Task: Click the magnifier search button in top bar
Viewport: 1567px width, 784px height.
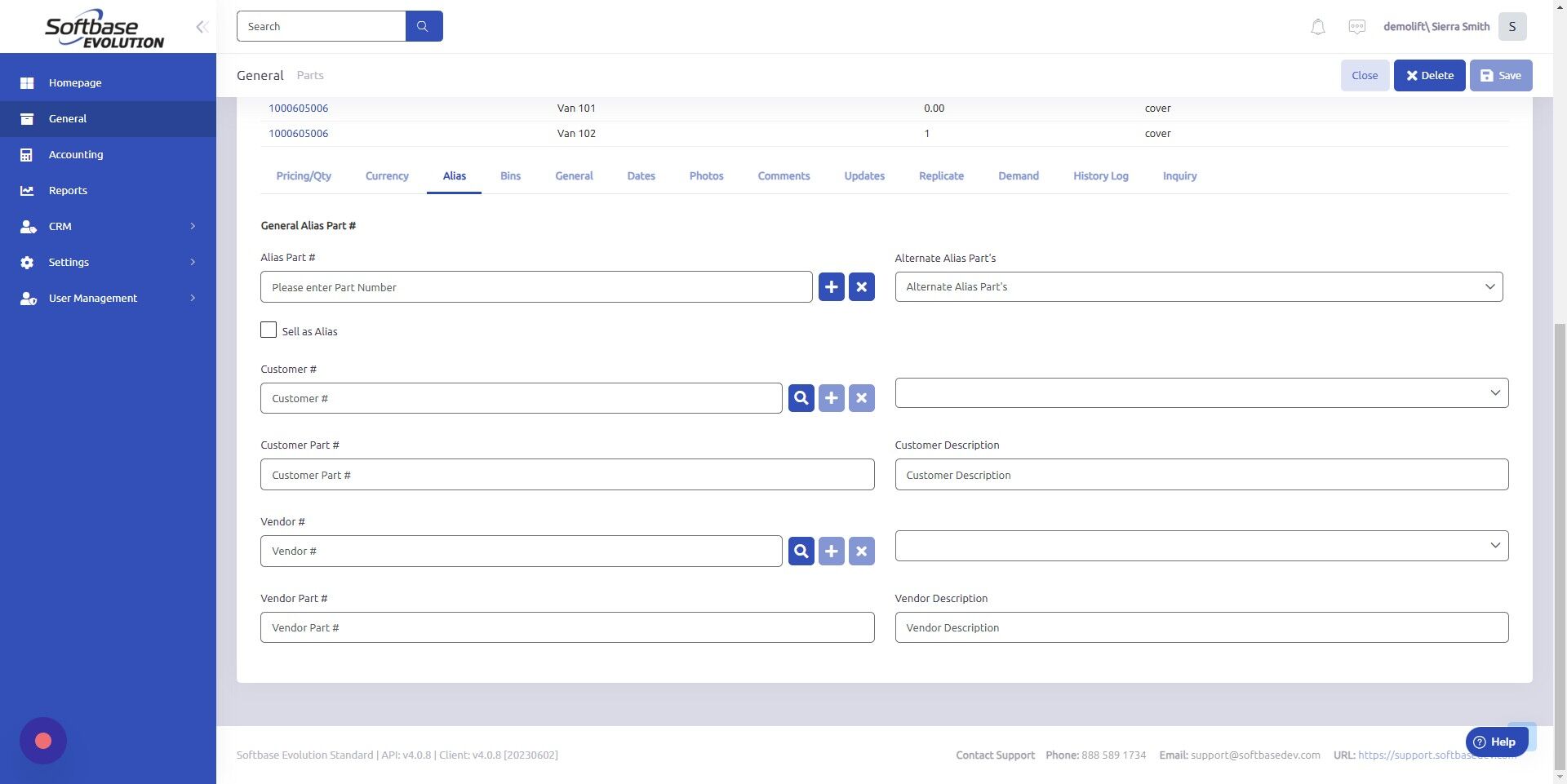Action: [x=424, y=26]
